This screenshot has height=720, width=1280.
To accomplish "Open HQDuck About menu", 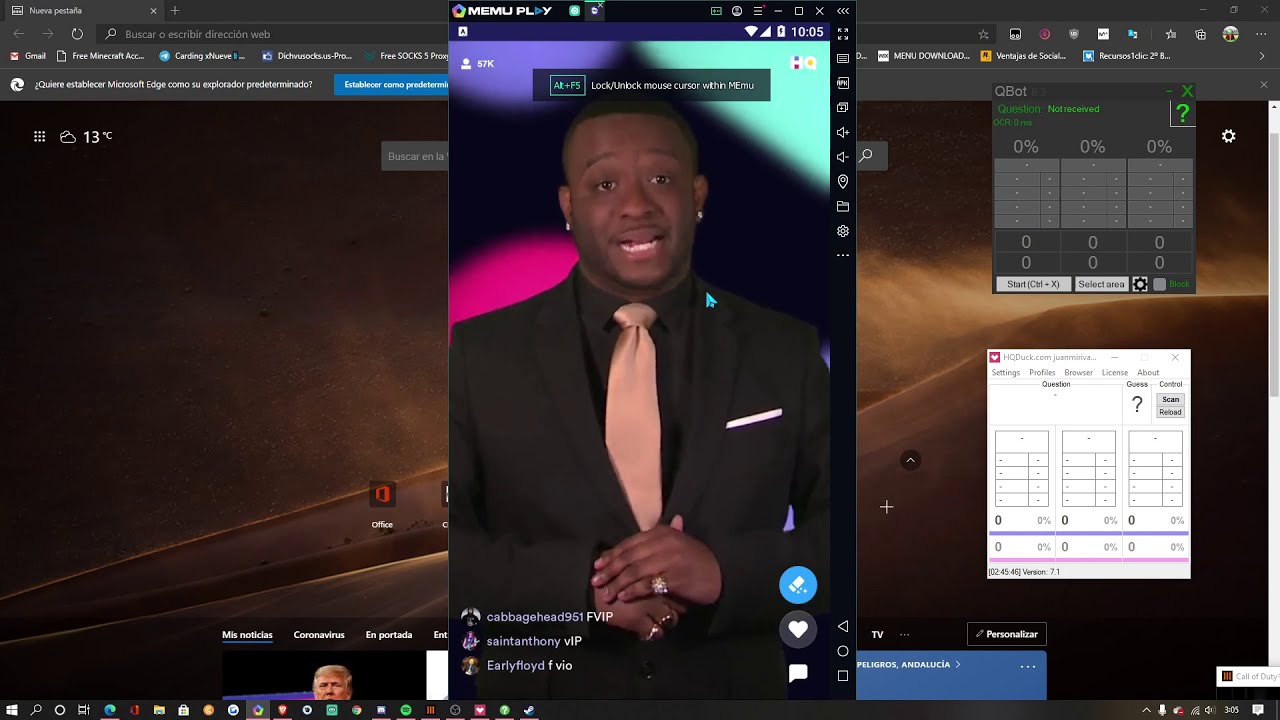I will click(x=1148, y=373).
